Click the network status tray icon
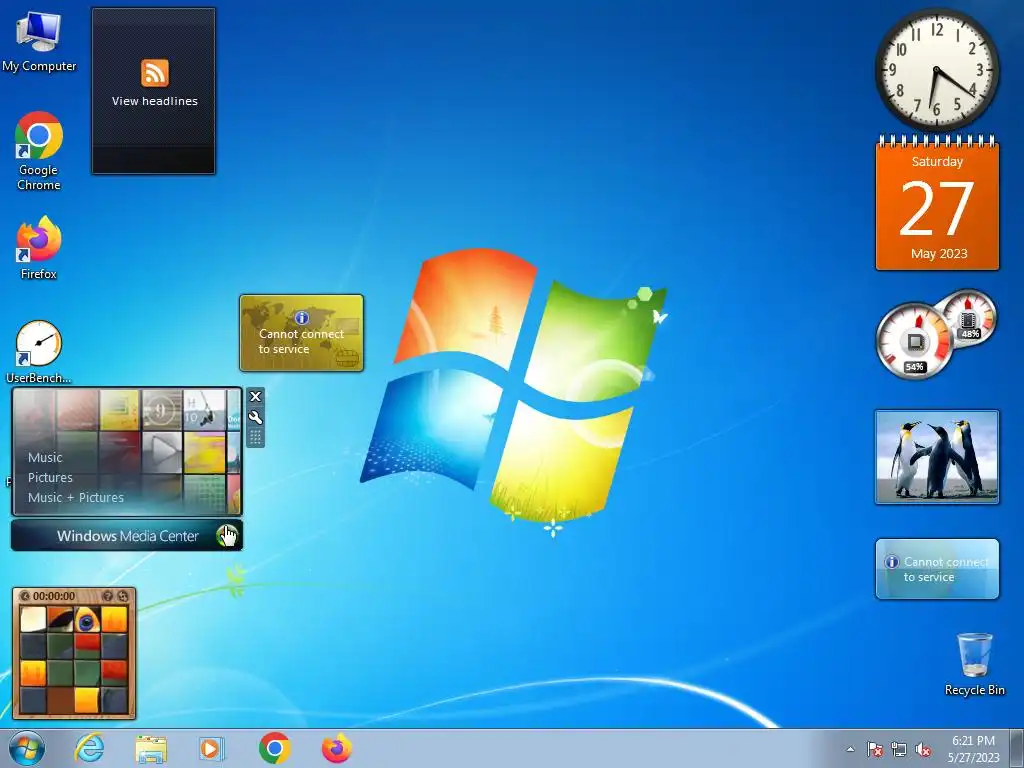 point(899,749)
